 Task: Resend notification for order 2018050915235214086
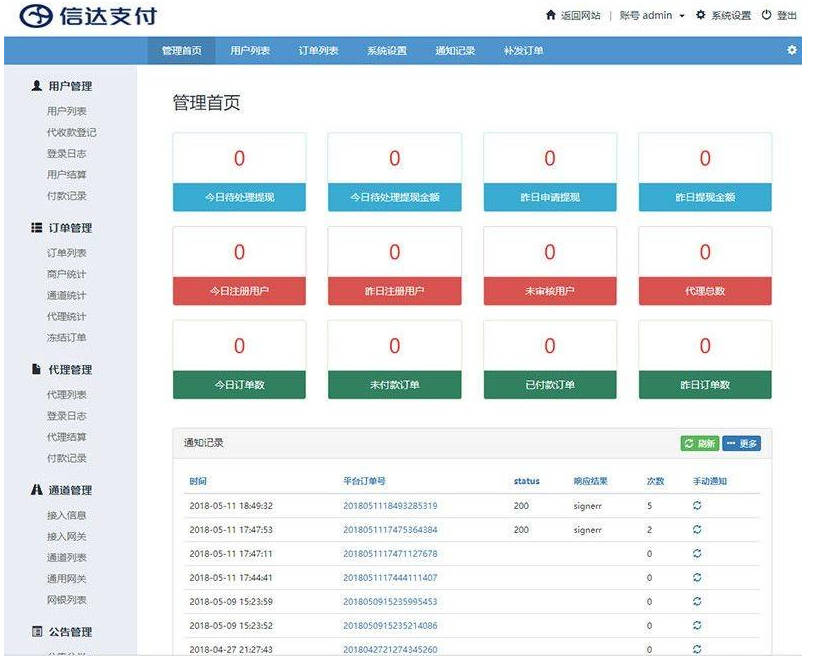[x=697, y=625]
